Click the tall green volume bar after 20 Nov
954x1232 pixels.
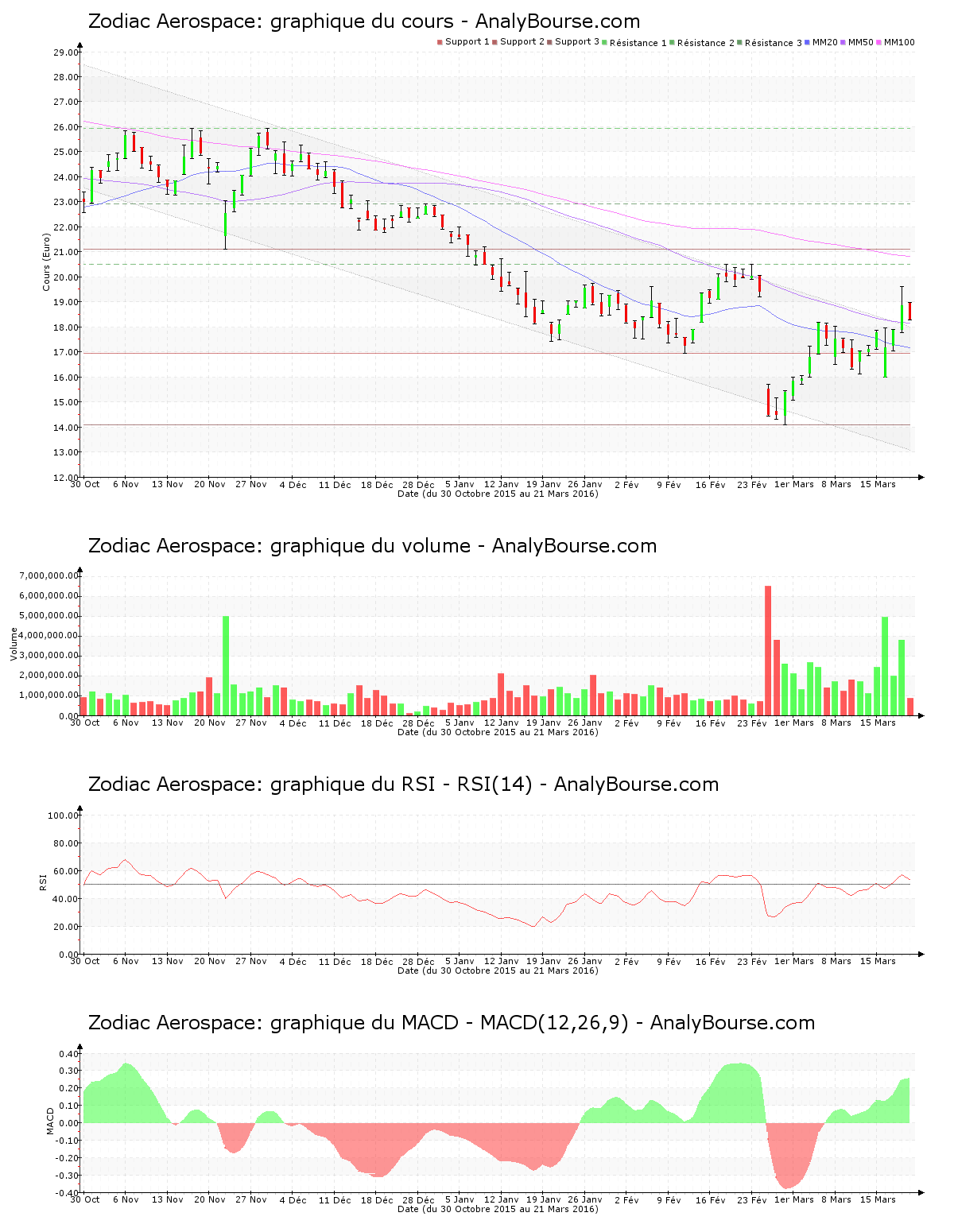[226, 665]
